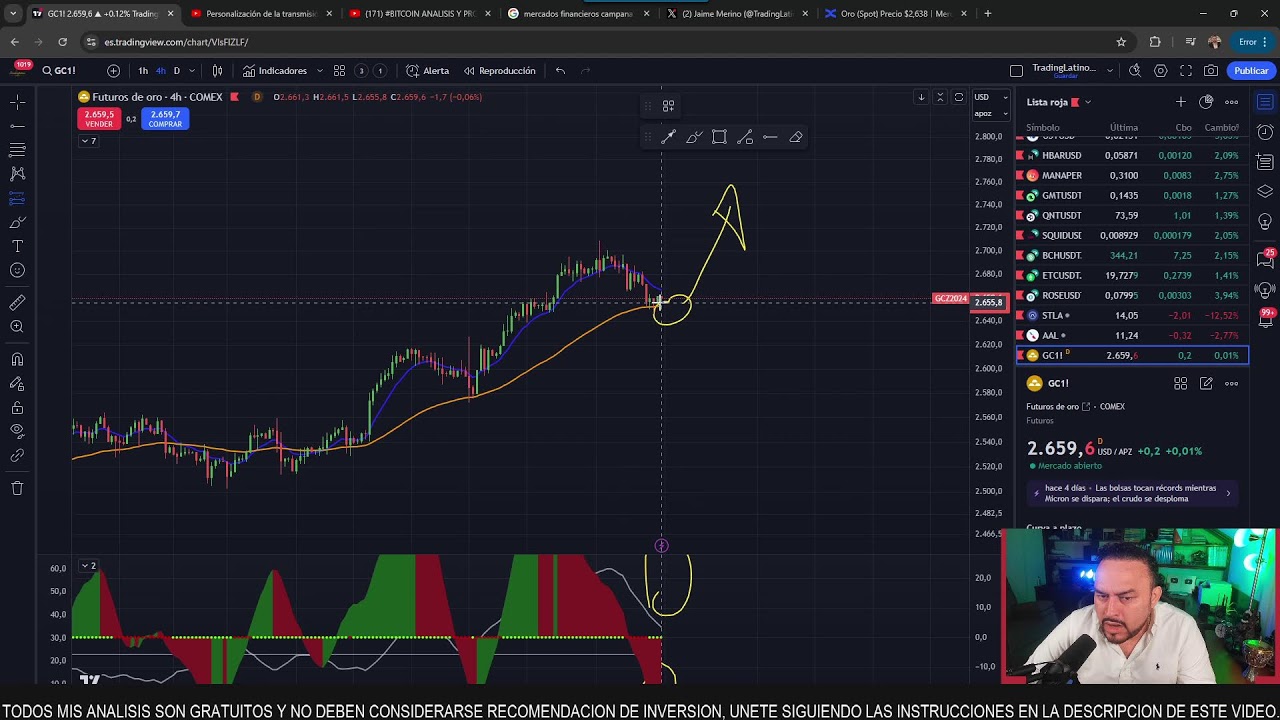The height and width of the screenshot is (720, 1280).
Task: Switch to the Oro (Spot) Precio browser tab
Action: click(x=895, y=14)
